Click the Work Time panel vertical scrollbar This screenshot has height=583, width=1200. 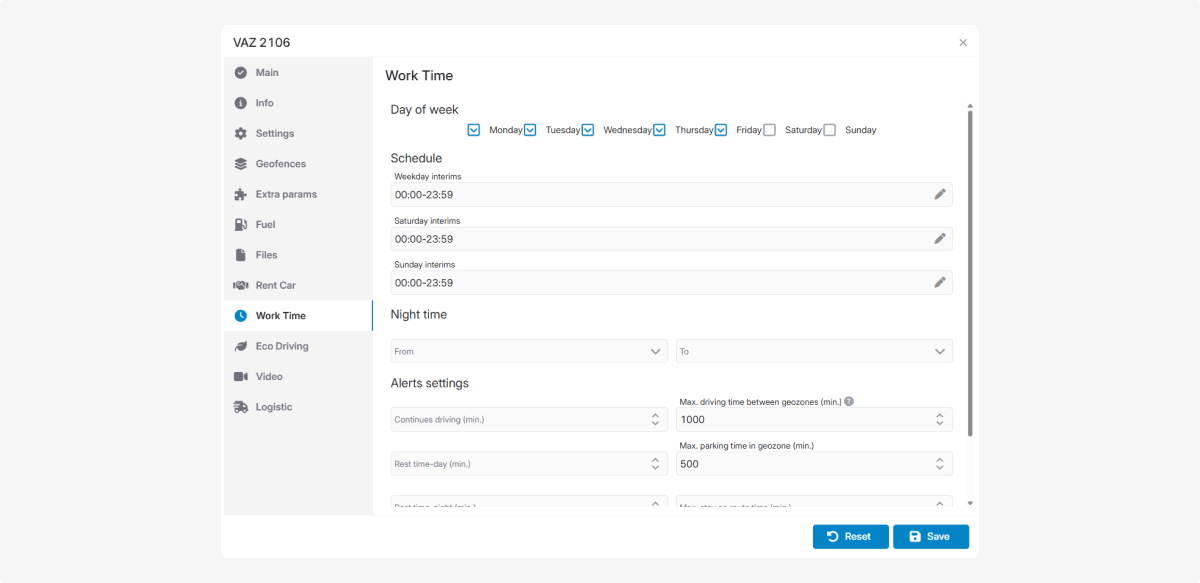coord(969,270)
